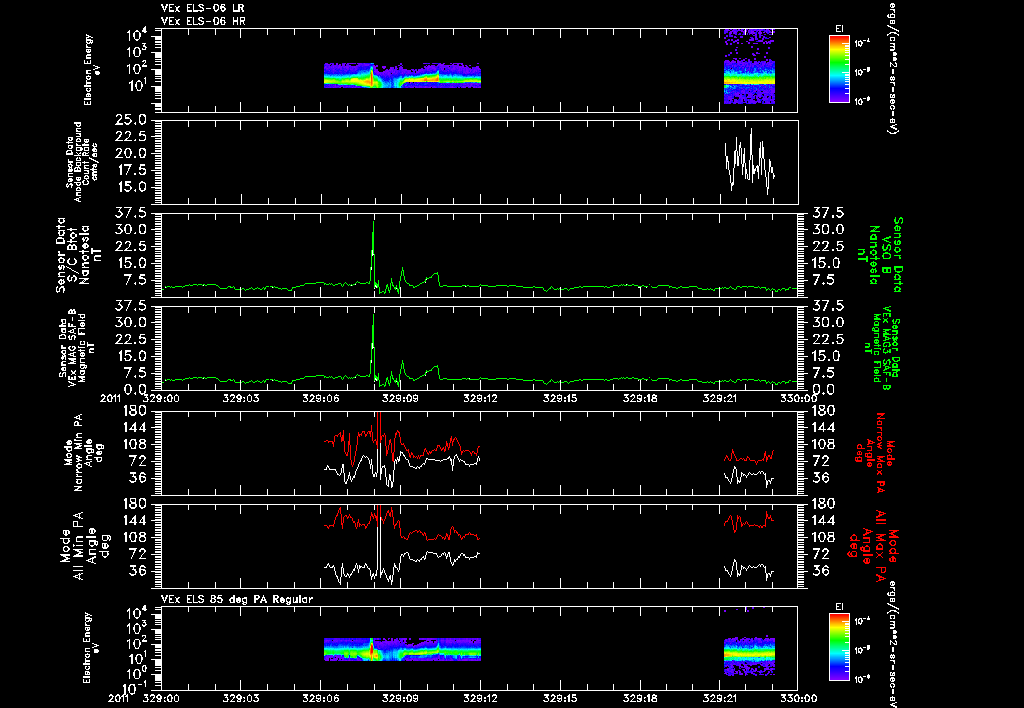
Task: Click the 'All Min PA Angle' axis label
Action: (x=84, y=545)
